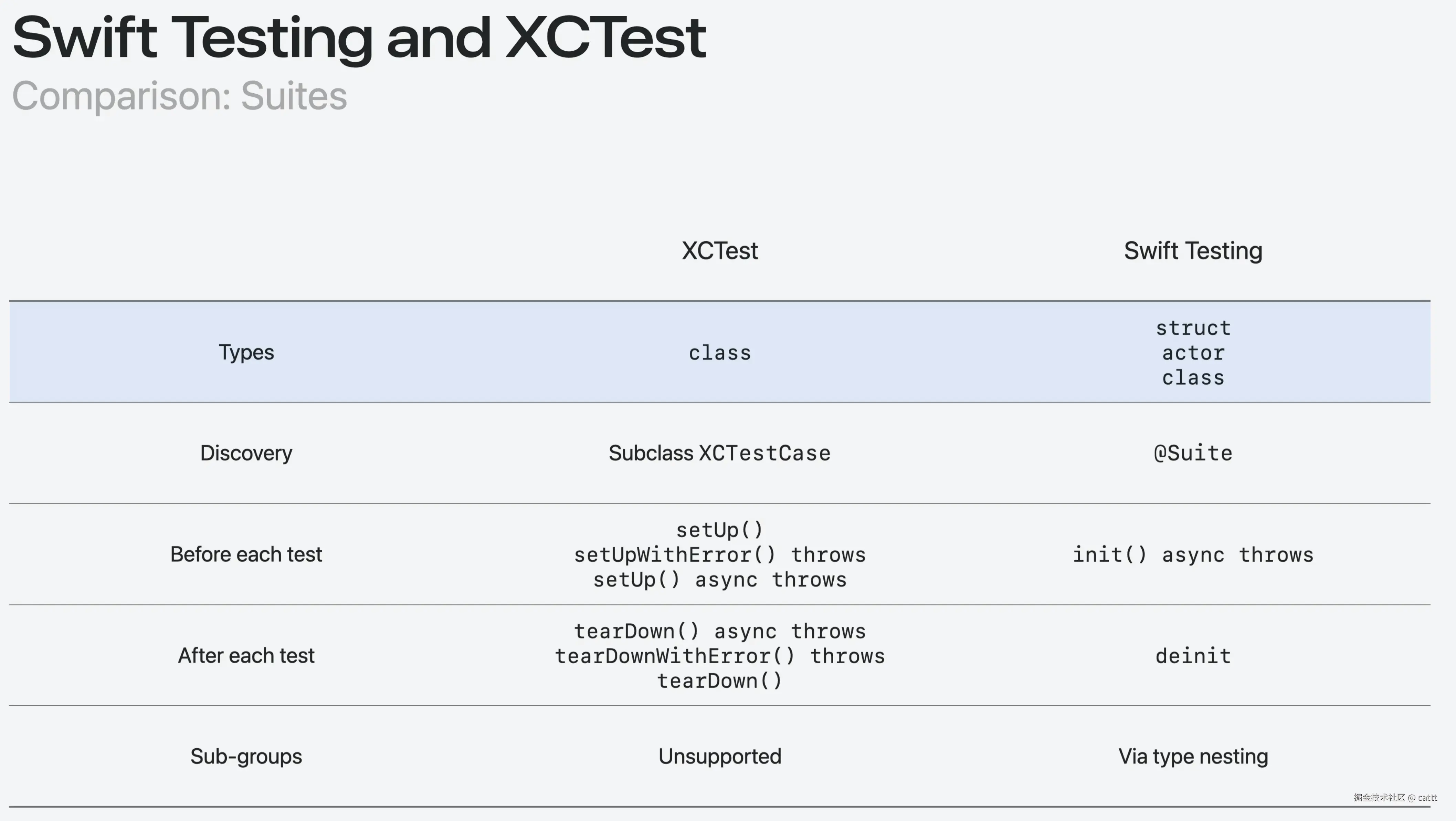Viewport: 1456px width, 821px height.
Task: Click the deinit cell
Action: click(1193, 656)
